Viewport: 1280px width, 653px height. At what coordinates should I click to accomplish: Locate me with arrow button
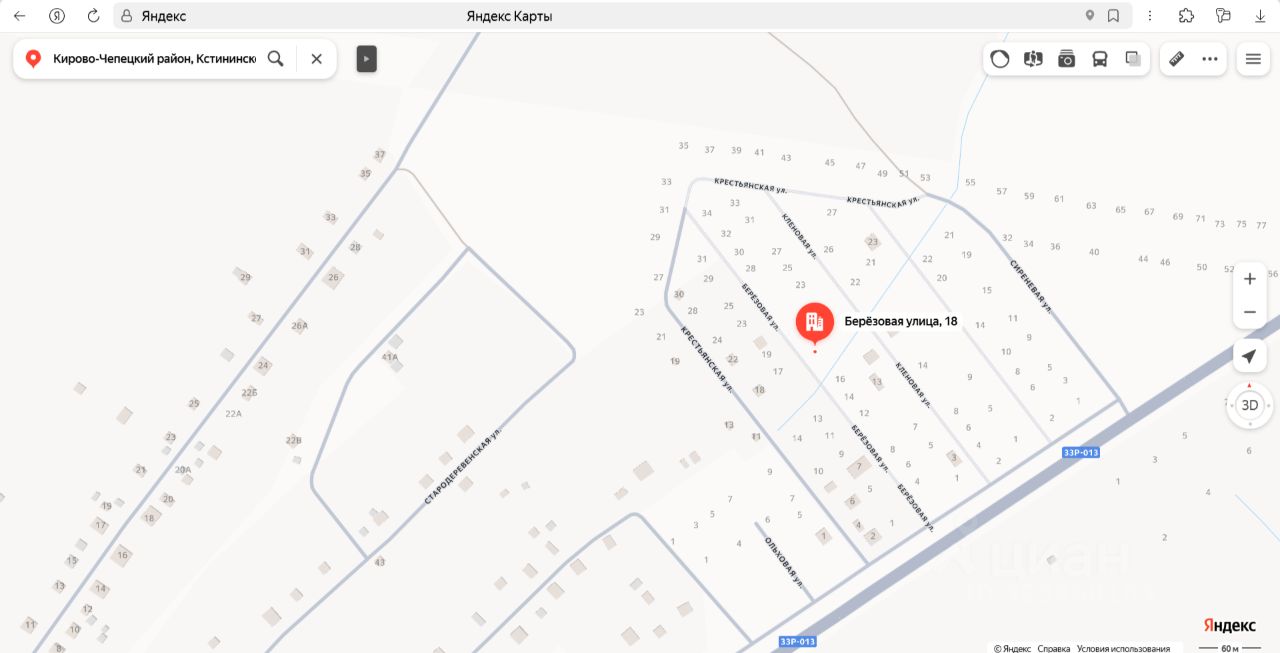(x=1250, y=356)
